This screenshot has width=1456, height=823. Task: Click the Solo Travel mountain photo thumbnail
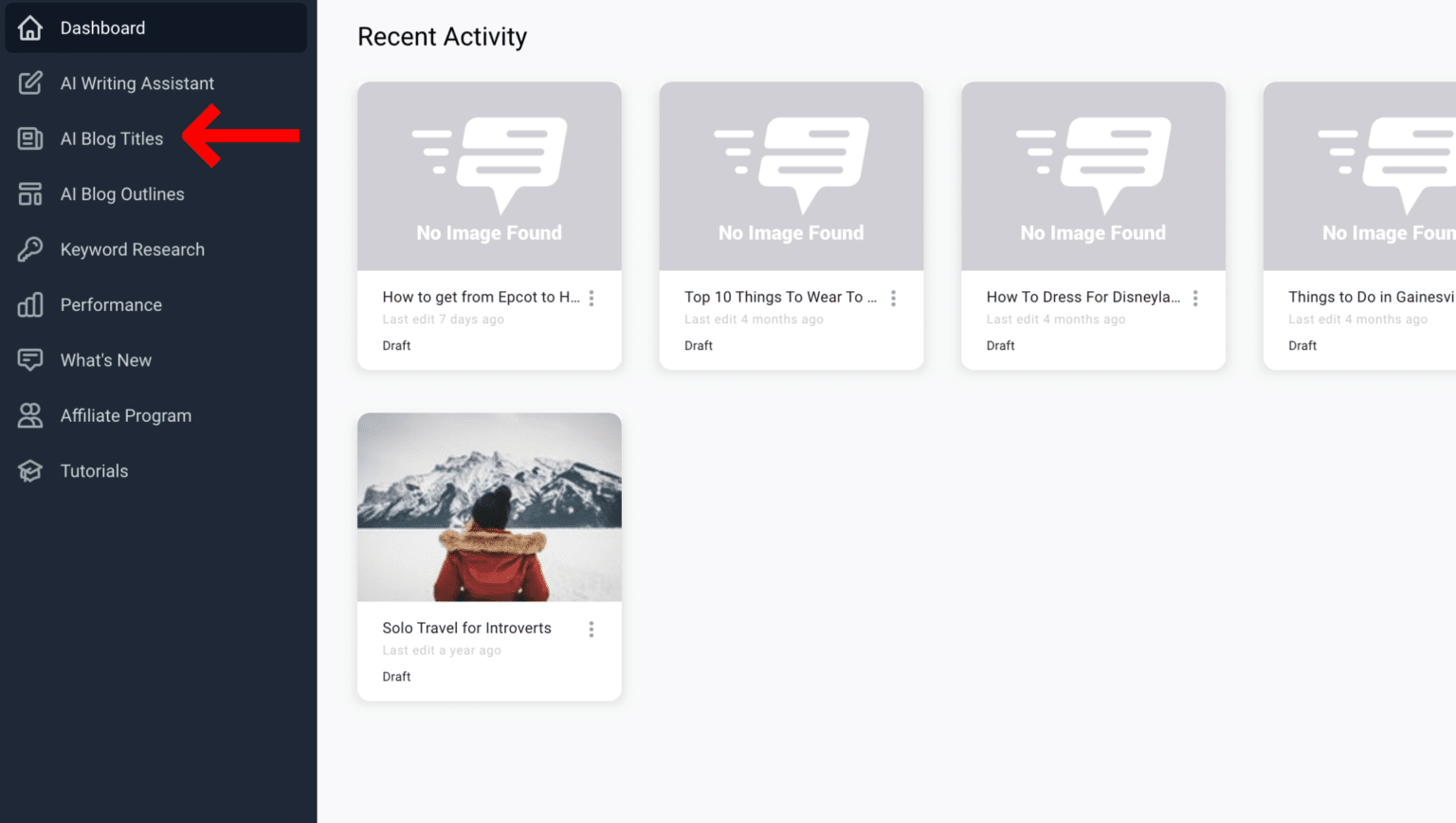[489, 507]
